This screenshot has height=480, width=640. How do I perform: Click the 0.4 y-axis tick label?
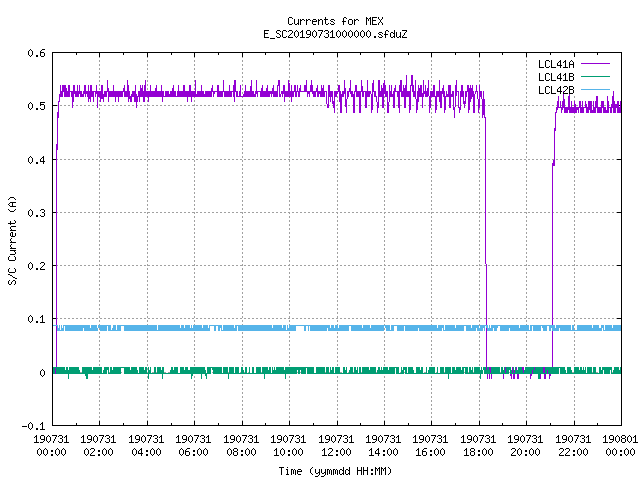click(x=36, y=160)
